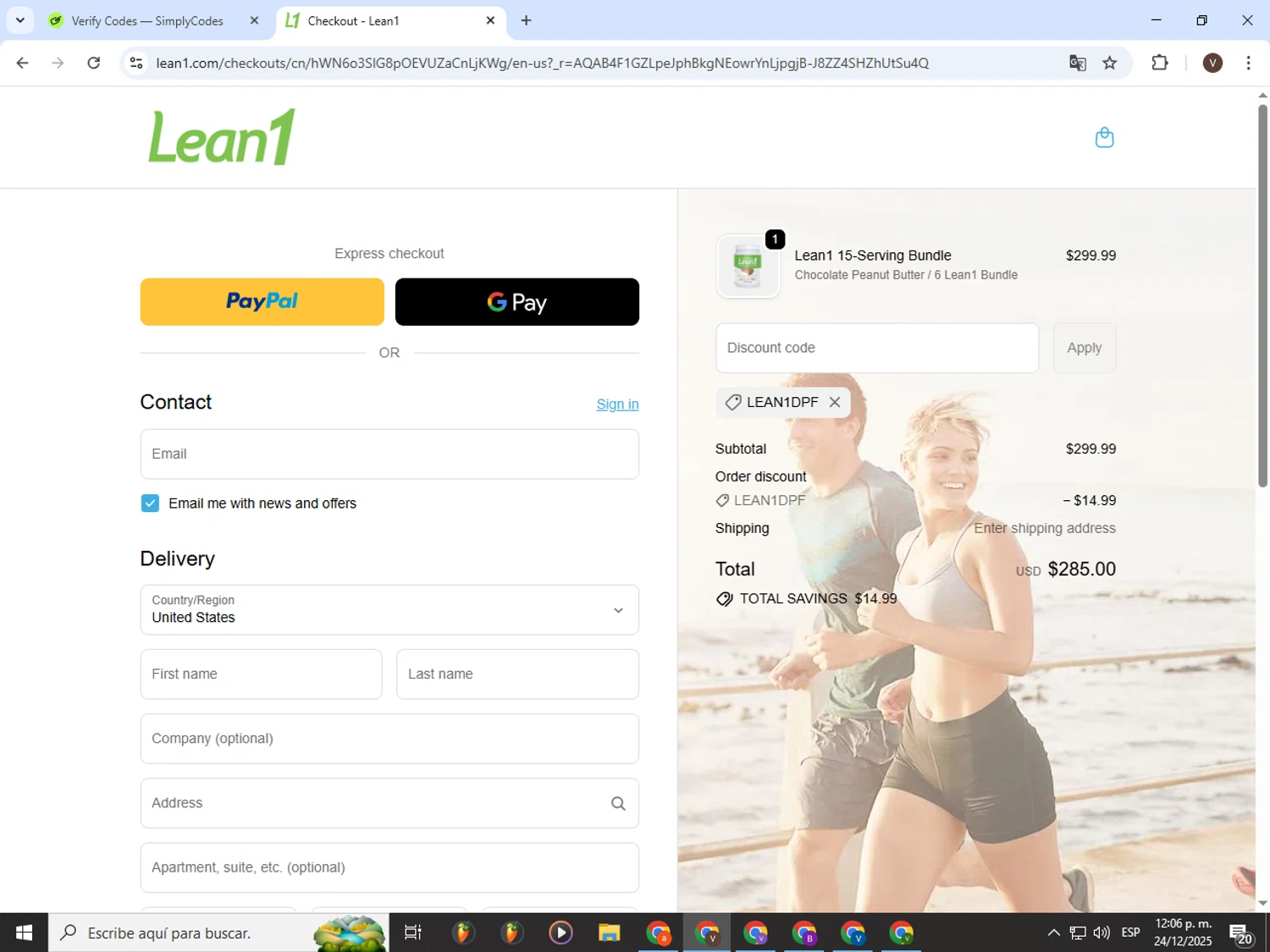
Task: Click the address search magnifier icon
Action: coord(618,803)
